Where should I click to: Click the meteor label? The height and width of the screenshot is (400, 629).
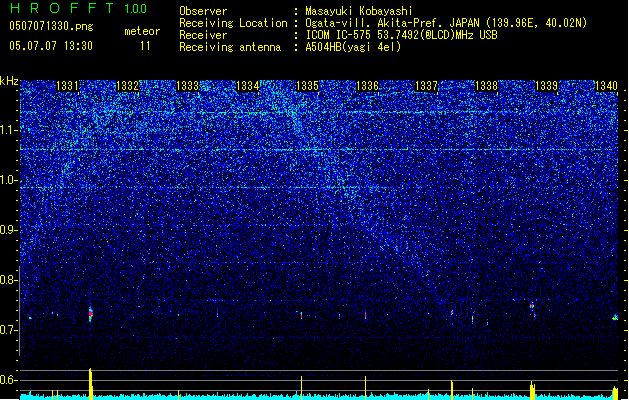click(x=142, y=31)
